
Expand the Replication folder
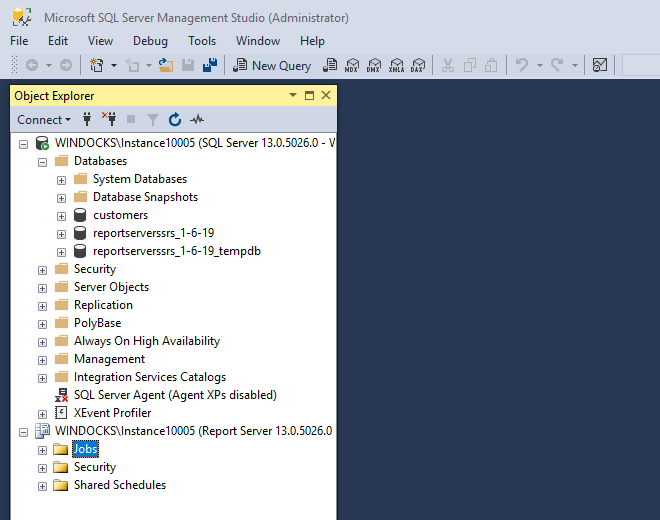coord(42,307)
